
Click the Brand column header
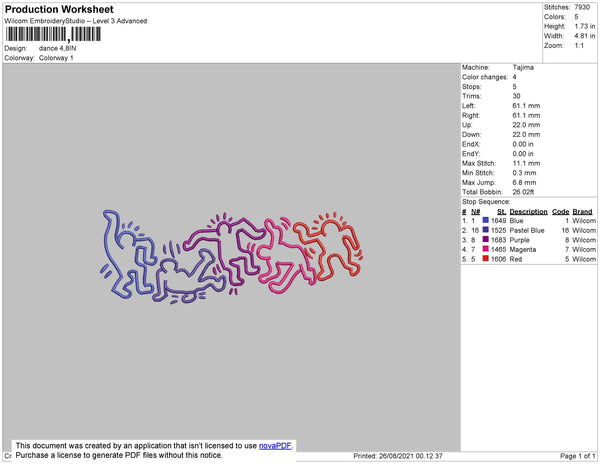coord(582,212)
